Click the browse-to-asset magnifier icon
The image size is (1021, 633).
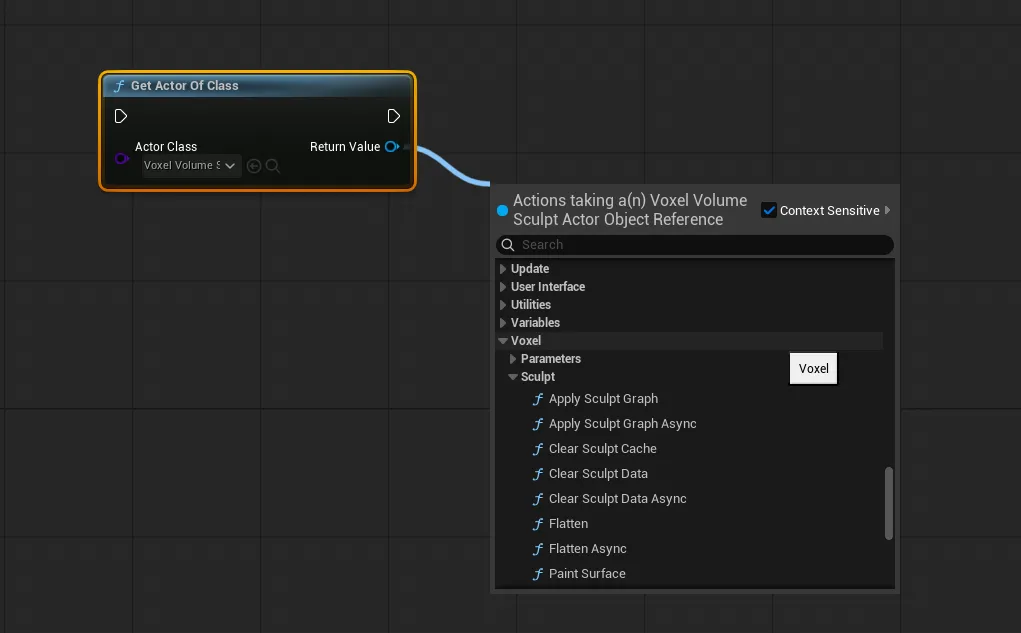[272, 166]
